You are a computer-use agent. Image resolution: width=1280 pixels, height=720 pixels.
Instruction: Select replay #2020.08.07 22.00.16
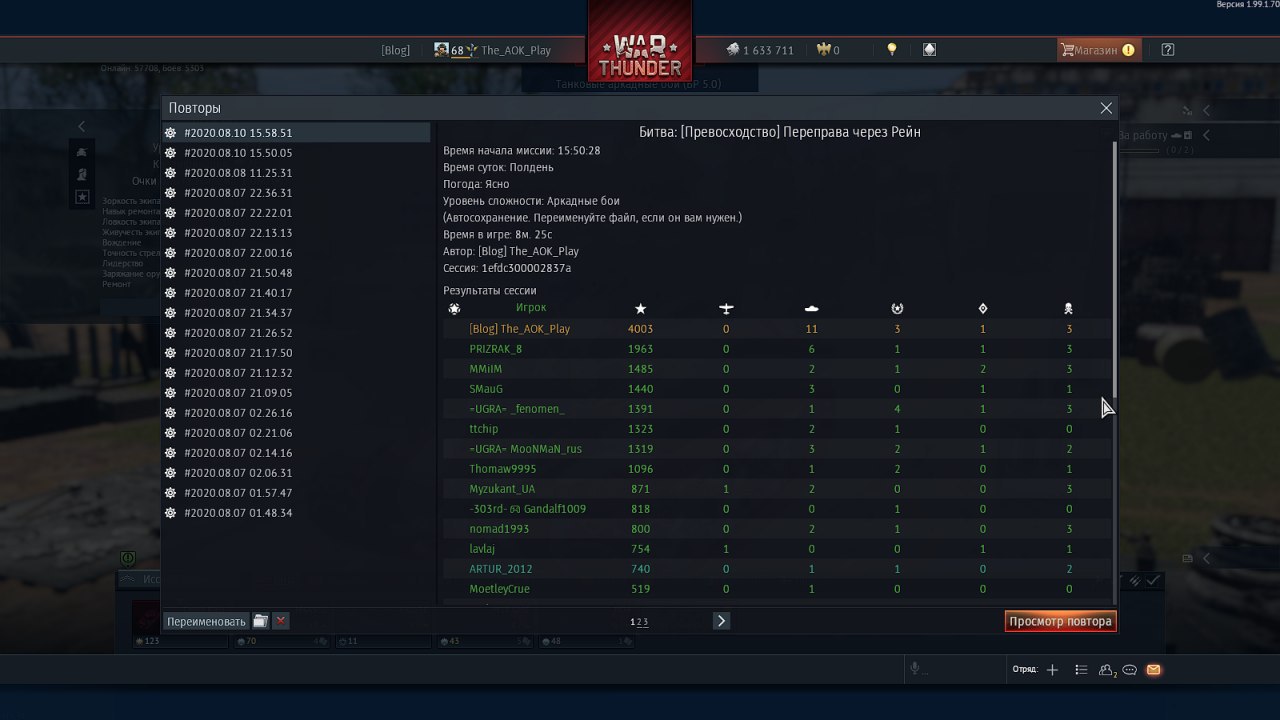296,253
